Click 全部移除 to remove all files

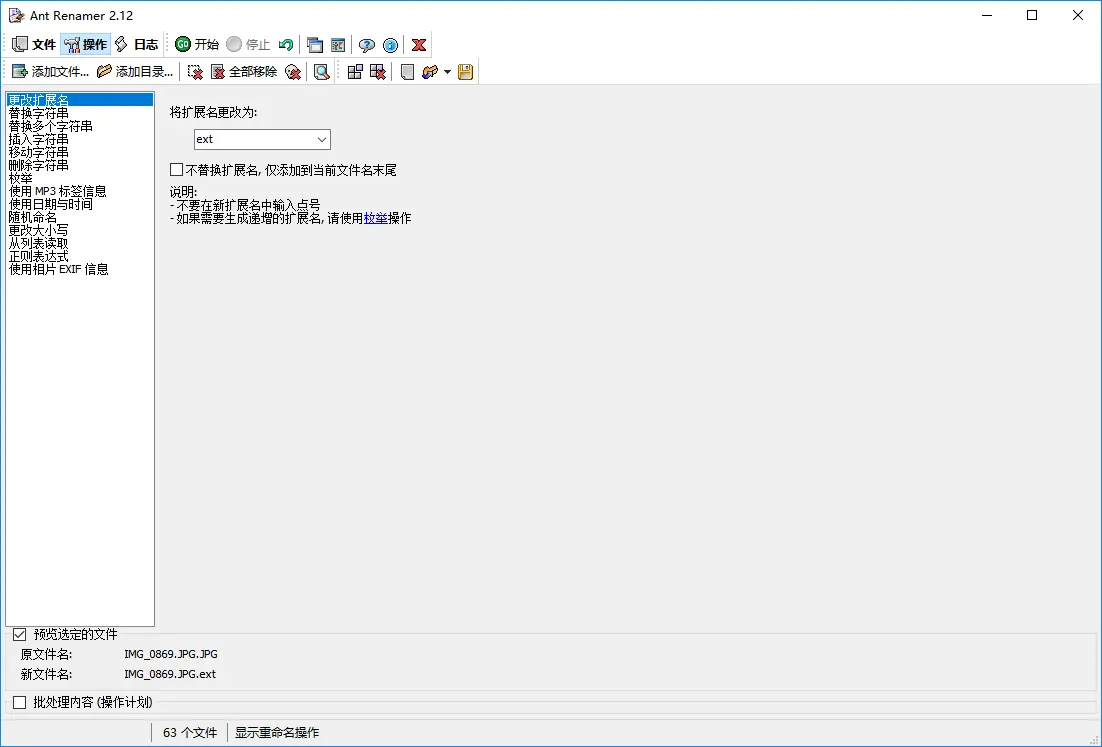point(245,71)
